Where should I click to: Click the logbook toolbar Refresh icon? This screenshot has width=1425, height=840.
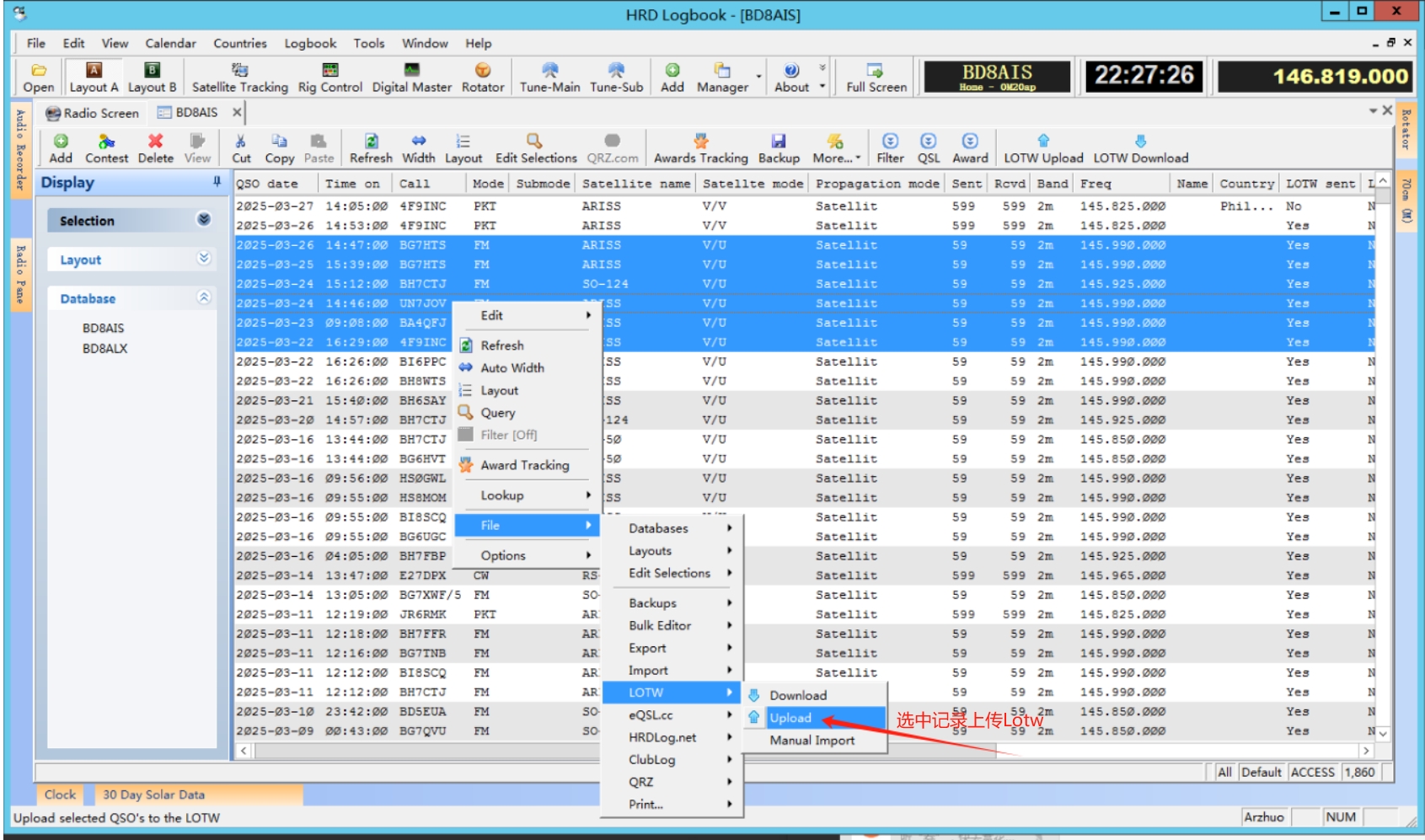[371, 148]
